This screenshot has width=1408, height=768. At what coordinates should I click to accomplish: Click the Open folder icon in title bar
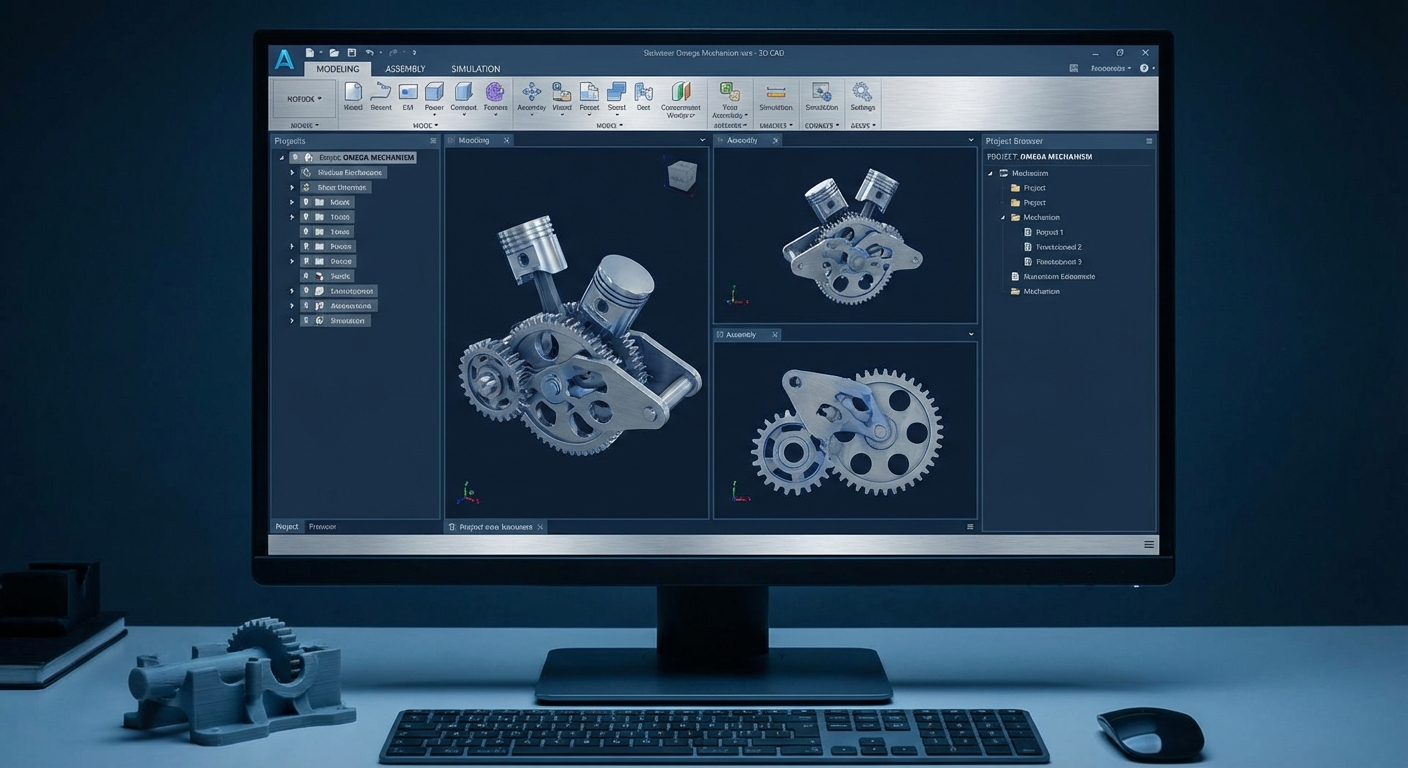(334, 52)
